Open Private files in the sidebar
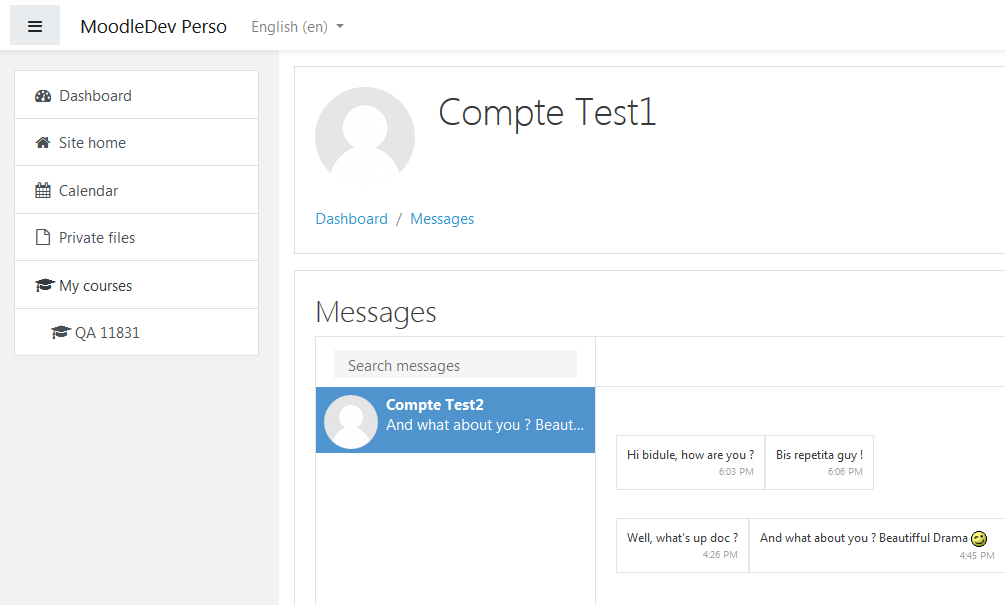Image resolution: width=1005 pixels, height=605 pixels. point(137,237)
